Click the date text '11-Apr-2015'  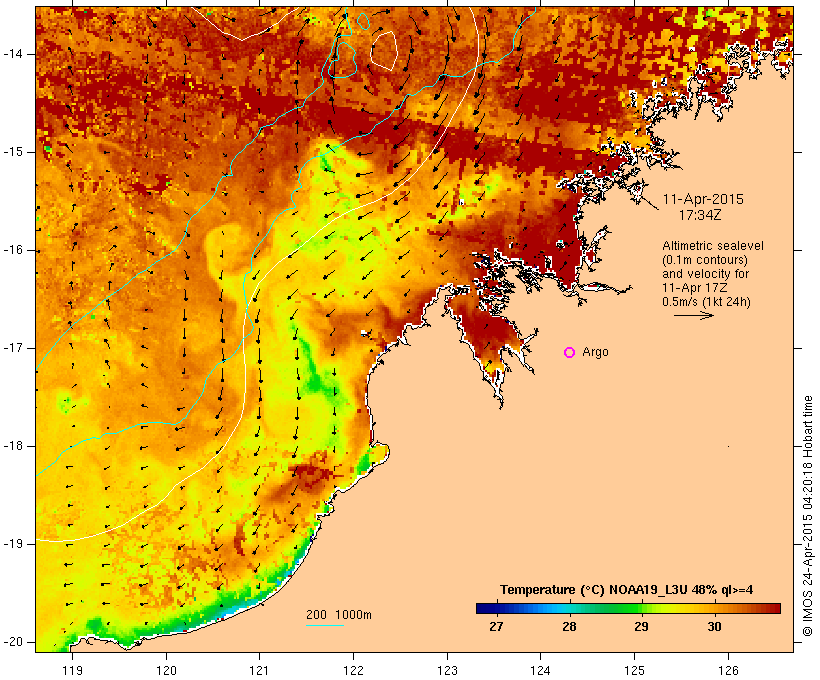[703, 199]
